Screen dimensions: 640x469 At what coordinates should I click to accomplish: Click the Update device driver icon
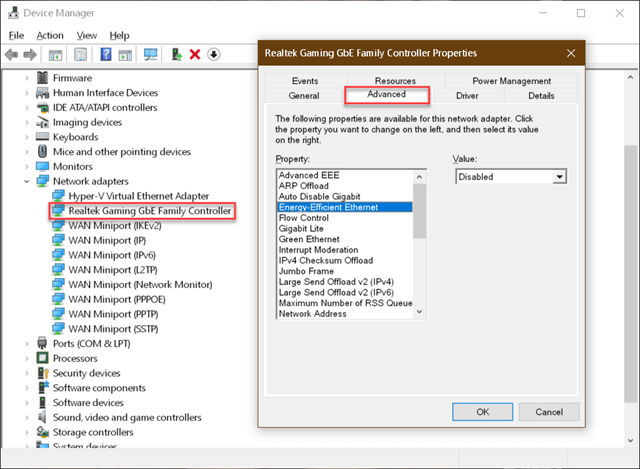(177, 54)
